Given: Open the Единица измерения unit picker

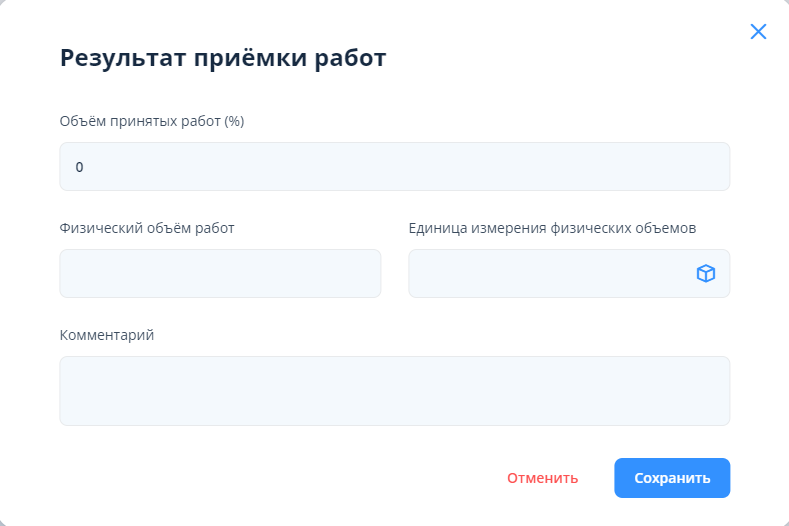Looking at the screenshot, I should click(x=706, y=273).
